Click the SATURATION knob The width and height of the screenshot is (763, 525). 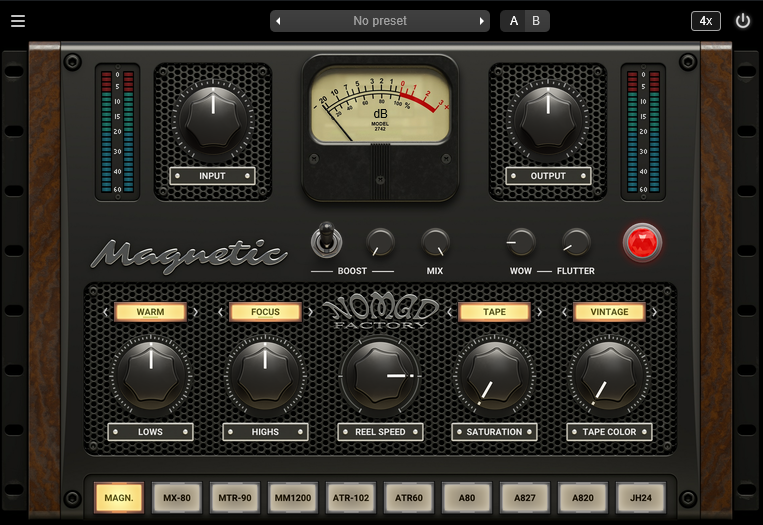494,376
